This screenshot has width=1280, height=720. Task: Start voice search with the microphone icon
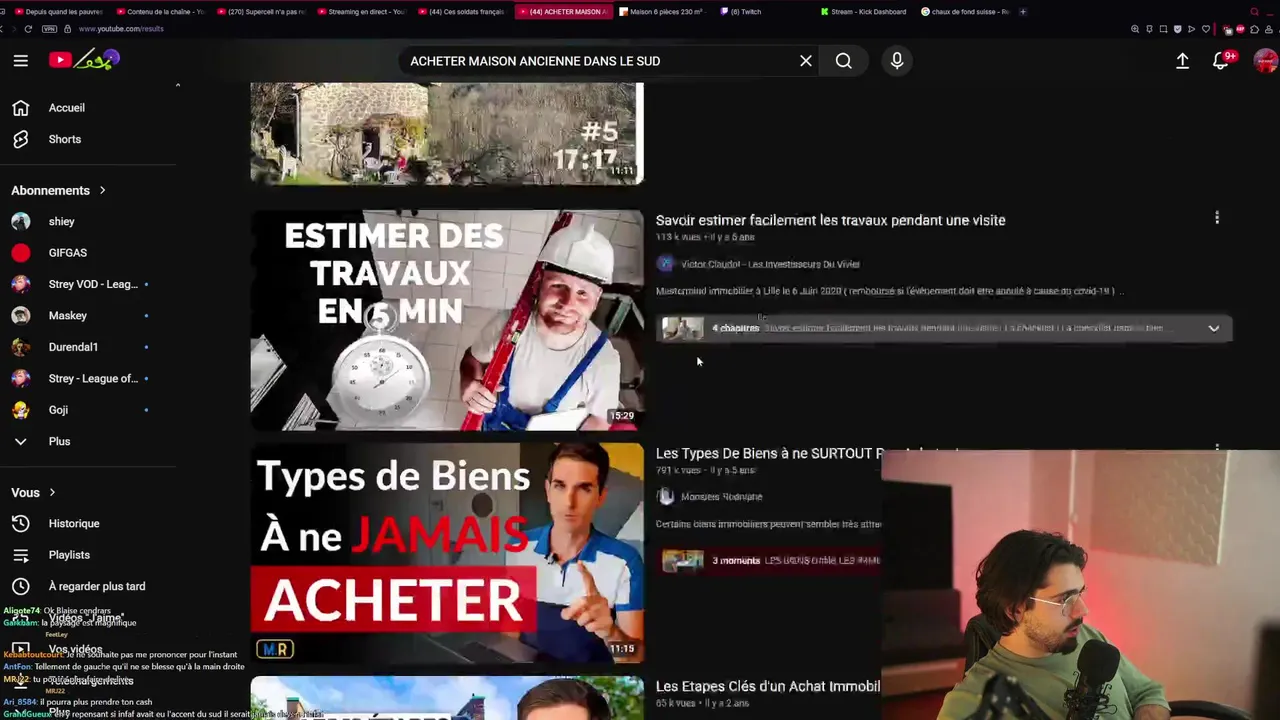click(x=897, y=61)
